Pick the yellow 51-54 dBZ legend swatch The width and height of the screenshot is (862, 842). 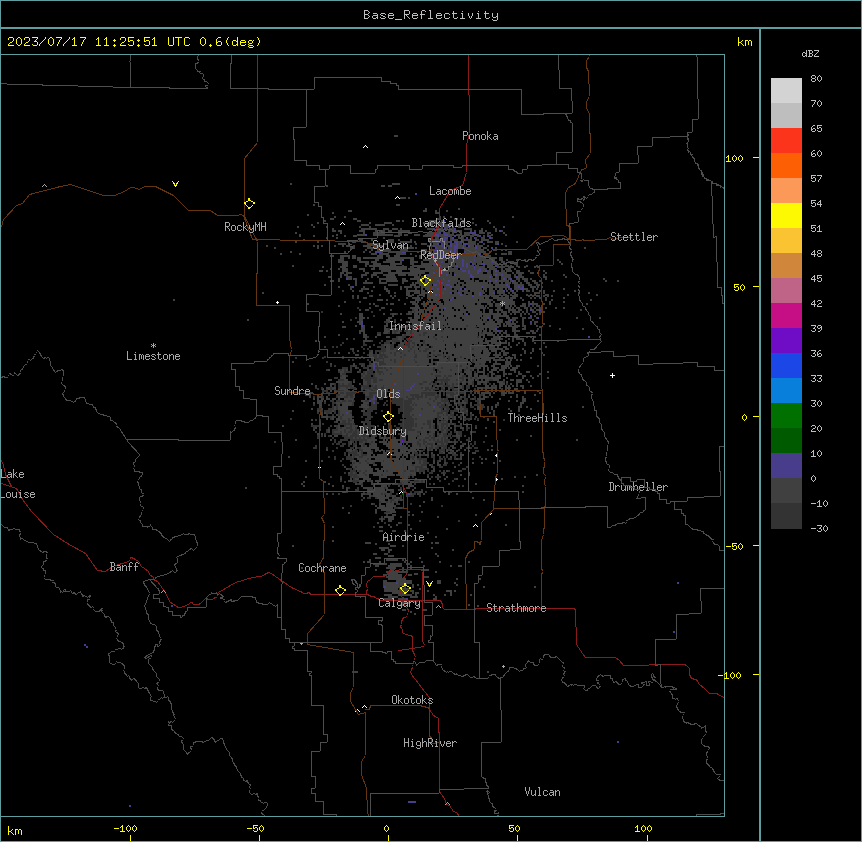pos(786,216)
